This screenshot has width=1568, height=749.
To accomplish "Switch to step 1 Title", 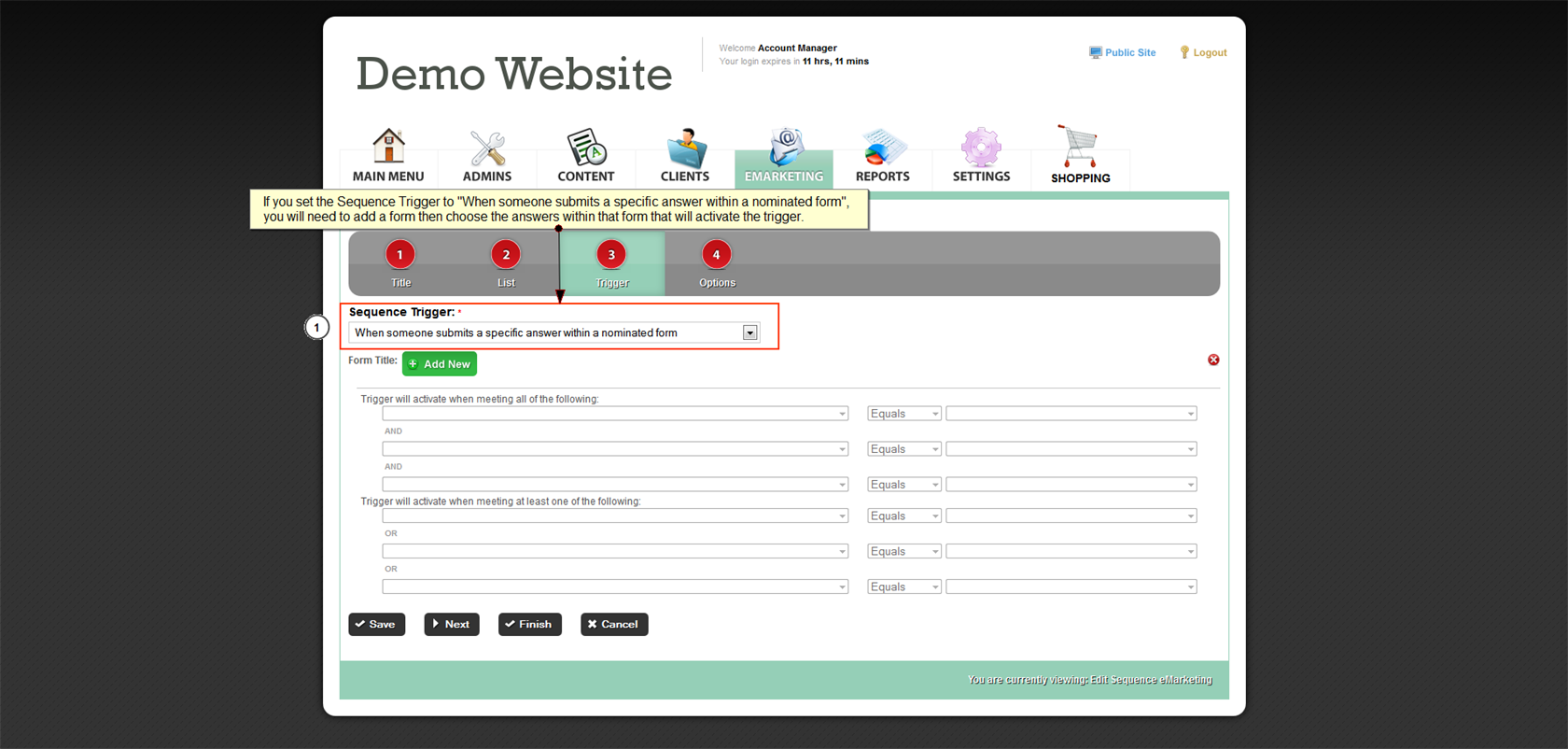I will 400,255.
